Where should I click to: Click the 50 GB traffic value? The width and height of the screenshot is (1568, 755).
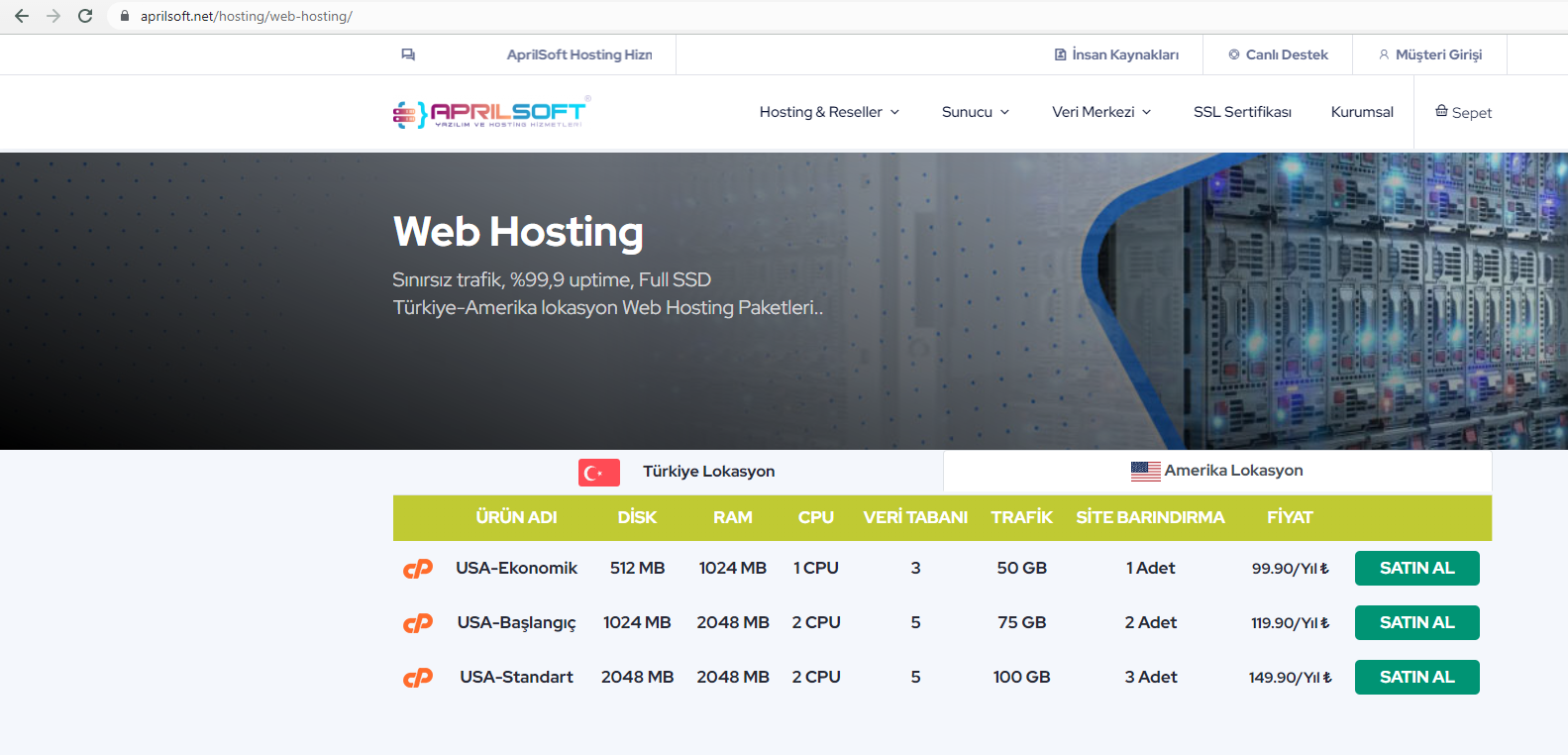pyautogui.click(x=1022, y=568)
